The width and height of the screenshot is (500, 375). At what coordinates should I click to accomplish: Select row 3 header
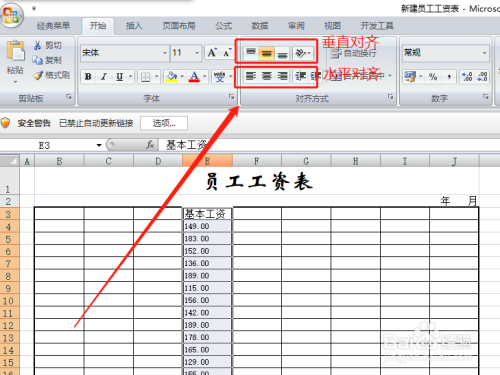click(x=9, y=214)
